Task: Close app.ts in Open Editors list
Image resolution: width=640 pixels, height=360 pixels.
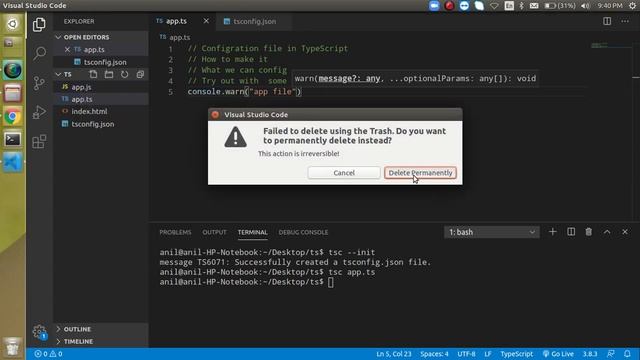Action: [x=67, y=49]
